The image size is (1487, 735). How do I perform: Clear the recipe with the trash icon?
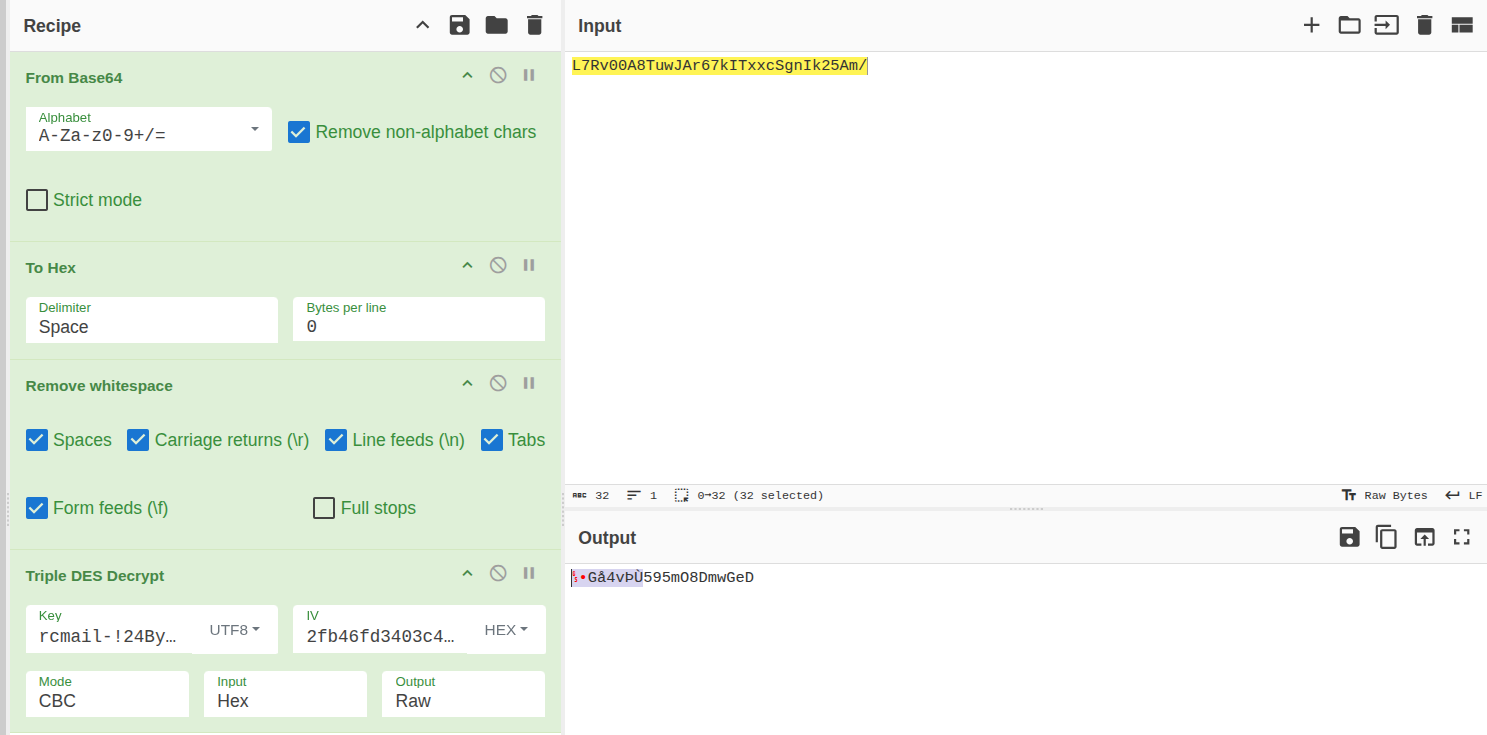535,25
